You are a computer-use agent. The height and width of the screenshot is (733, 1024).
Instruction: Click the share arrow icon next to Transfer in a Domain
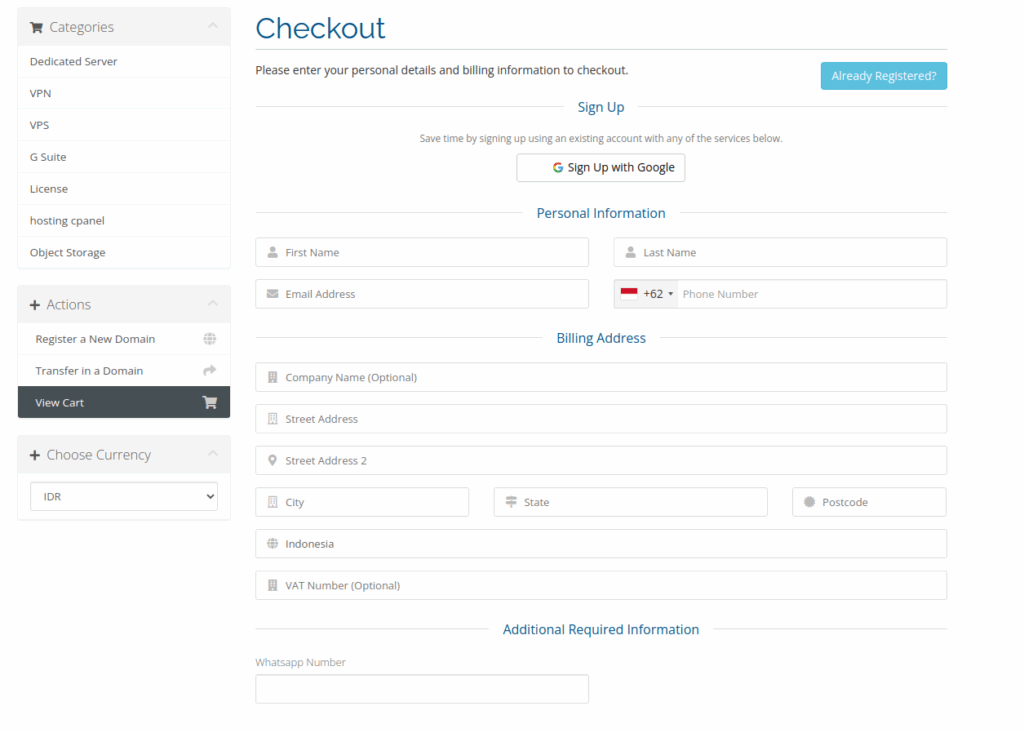coord(210,370)
